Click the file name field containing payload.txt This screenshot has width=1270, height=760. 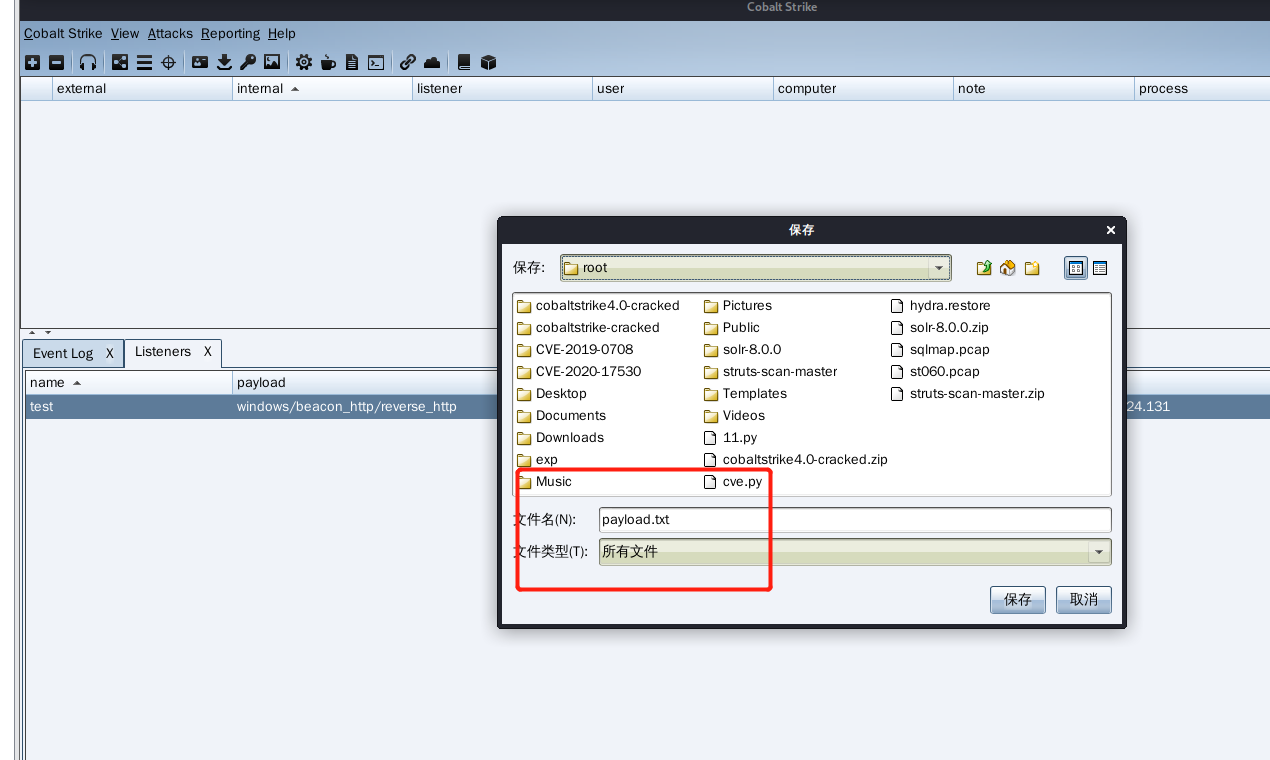pyautogui.click(x=855, y=520)
